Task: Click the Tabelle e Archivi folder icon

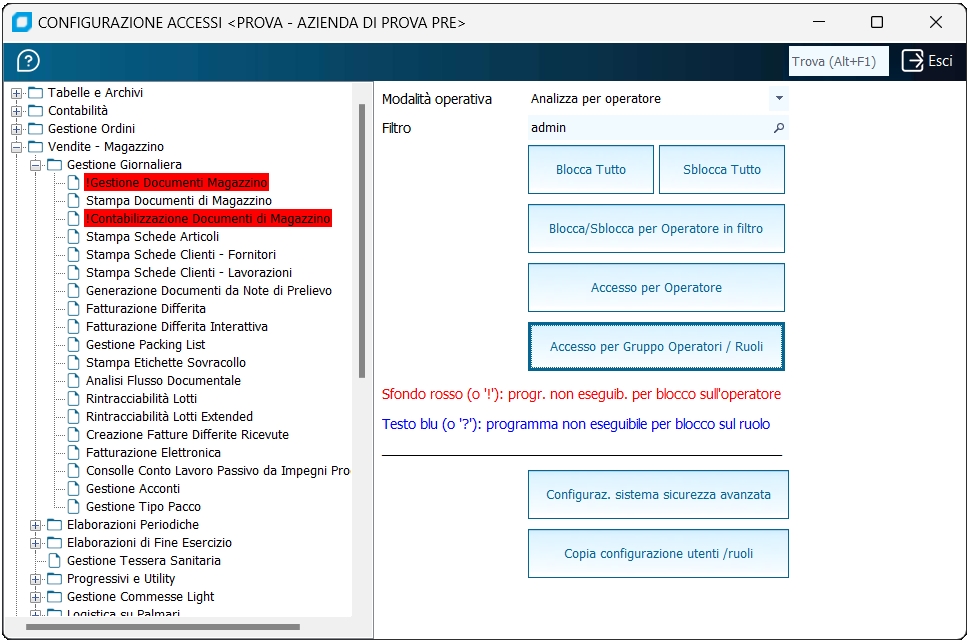Action: coord(36,93)
